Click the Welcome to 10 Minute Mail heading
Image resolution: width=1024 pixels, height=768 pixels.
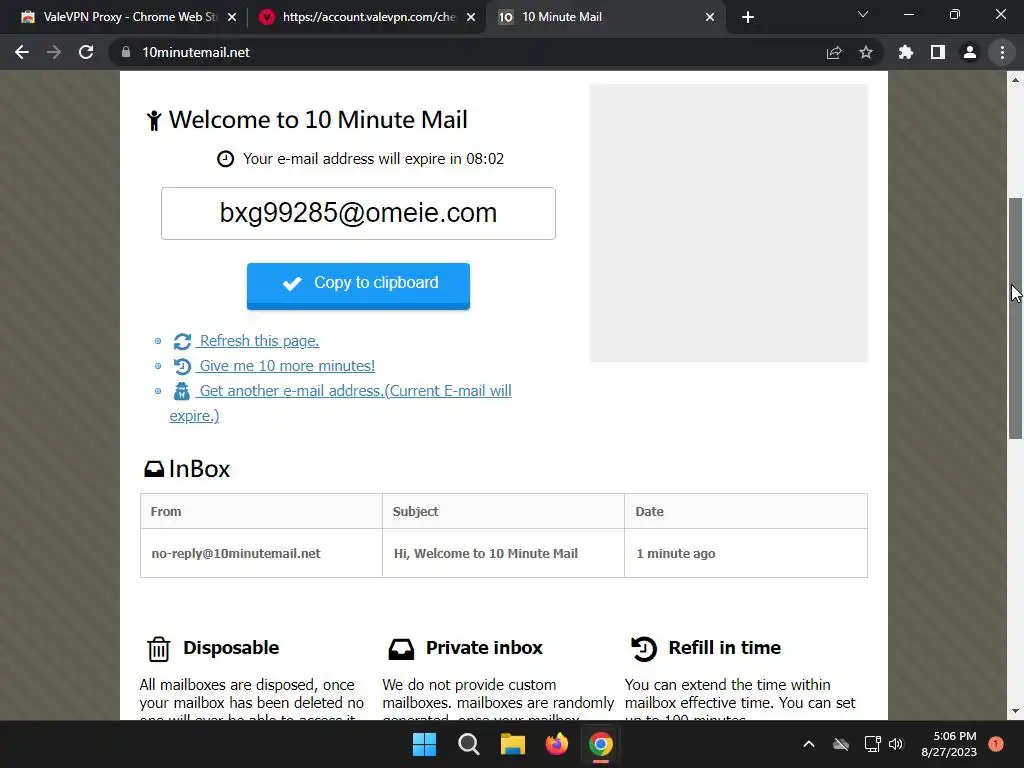[x=318, y=120]
